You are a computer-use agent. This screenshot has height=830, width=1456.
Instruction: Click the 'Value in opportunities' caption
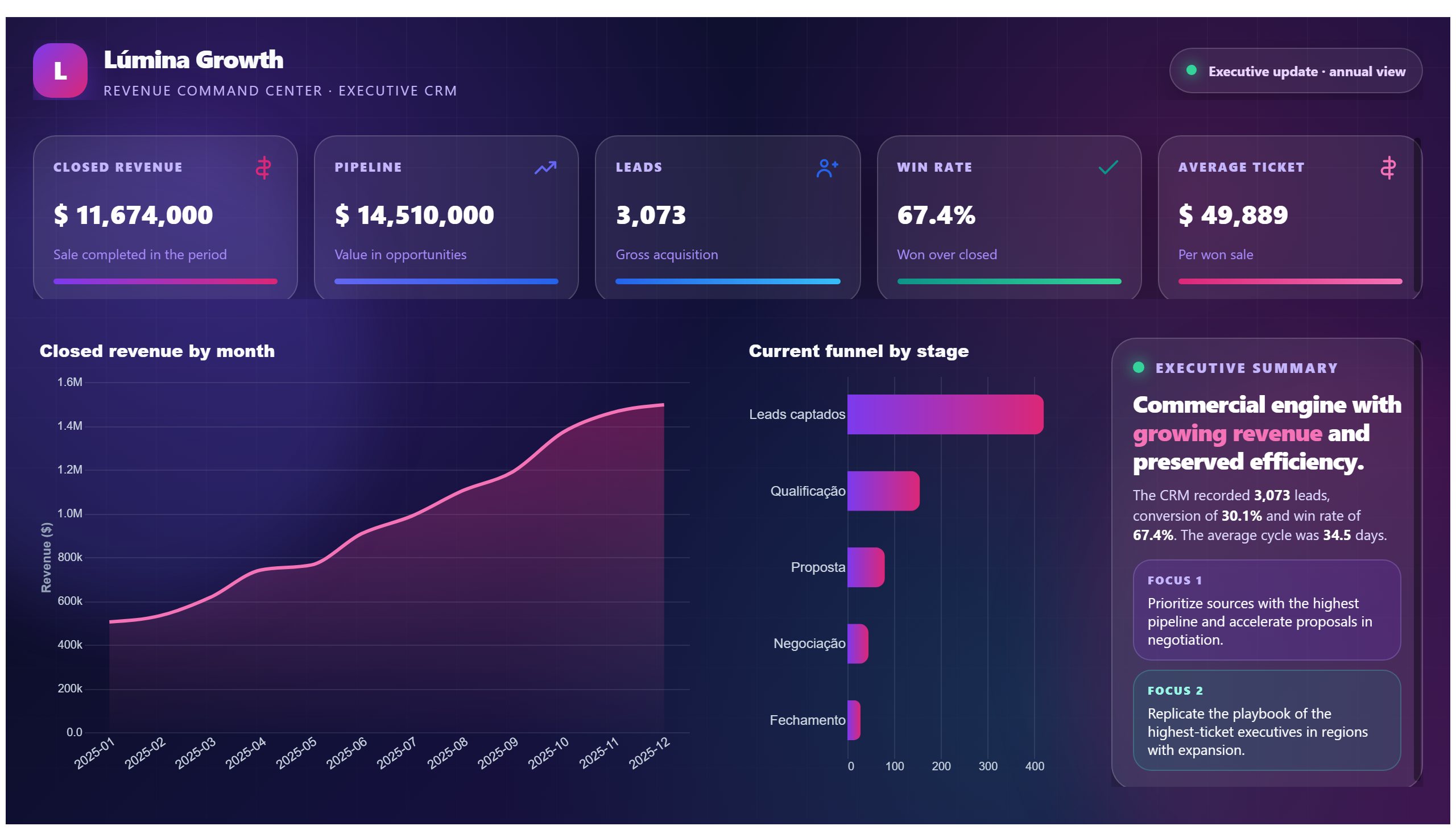tap(400, 254)
